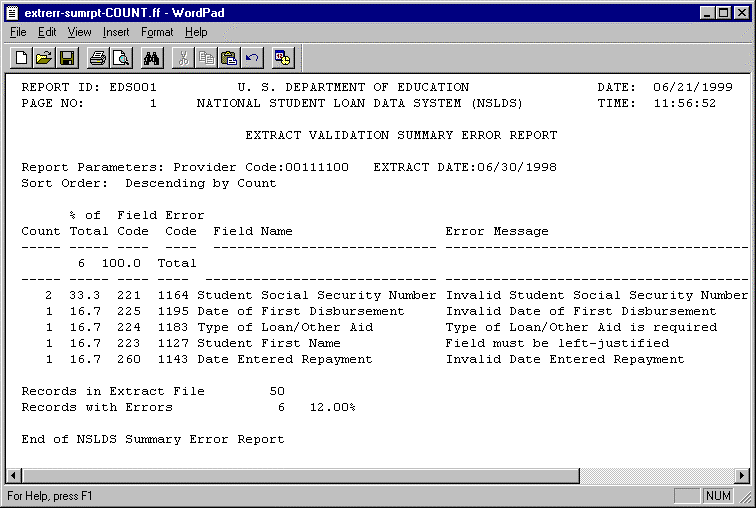Click the New document icon
The height and width of the screenshot is (508, 756).
[21, 58]
